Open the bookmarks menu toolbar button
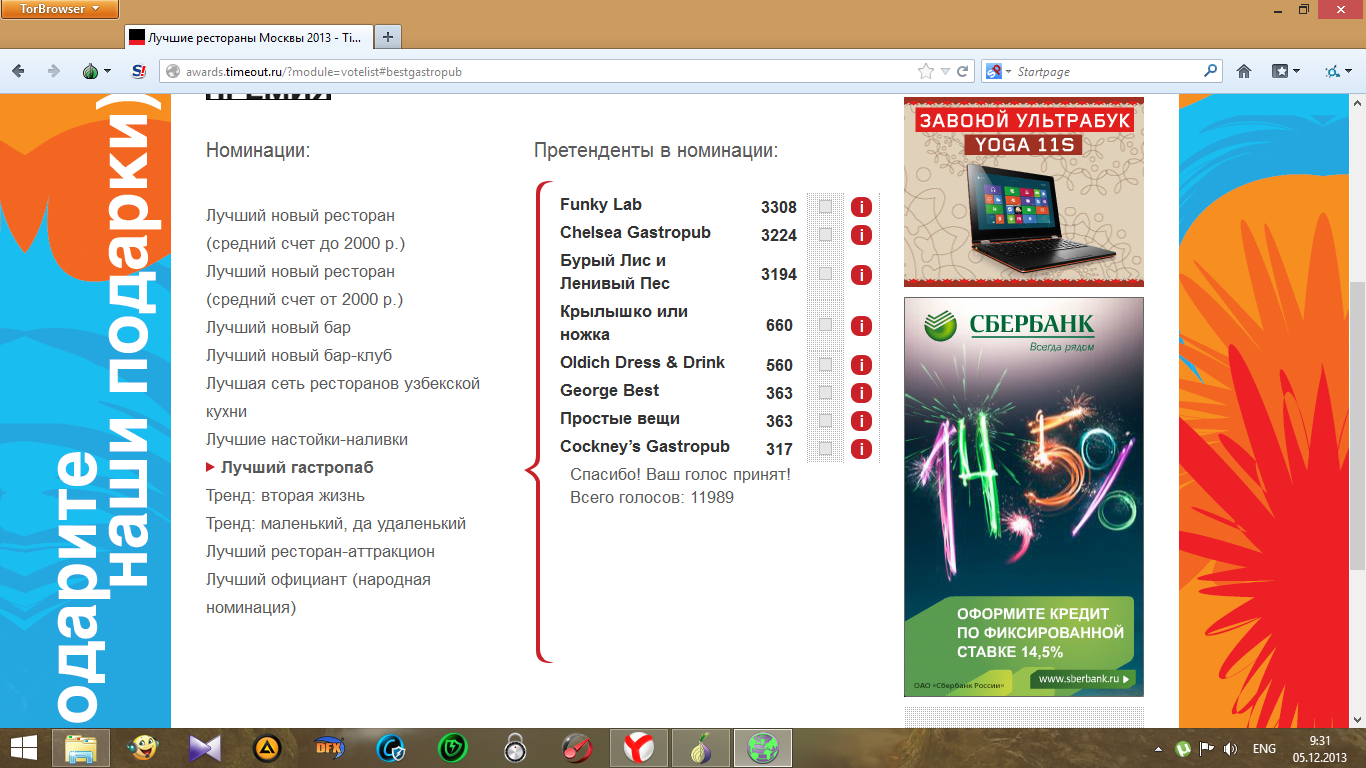Viewport: 1366px width, 768px height. pos(1285,72)
